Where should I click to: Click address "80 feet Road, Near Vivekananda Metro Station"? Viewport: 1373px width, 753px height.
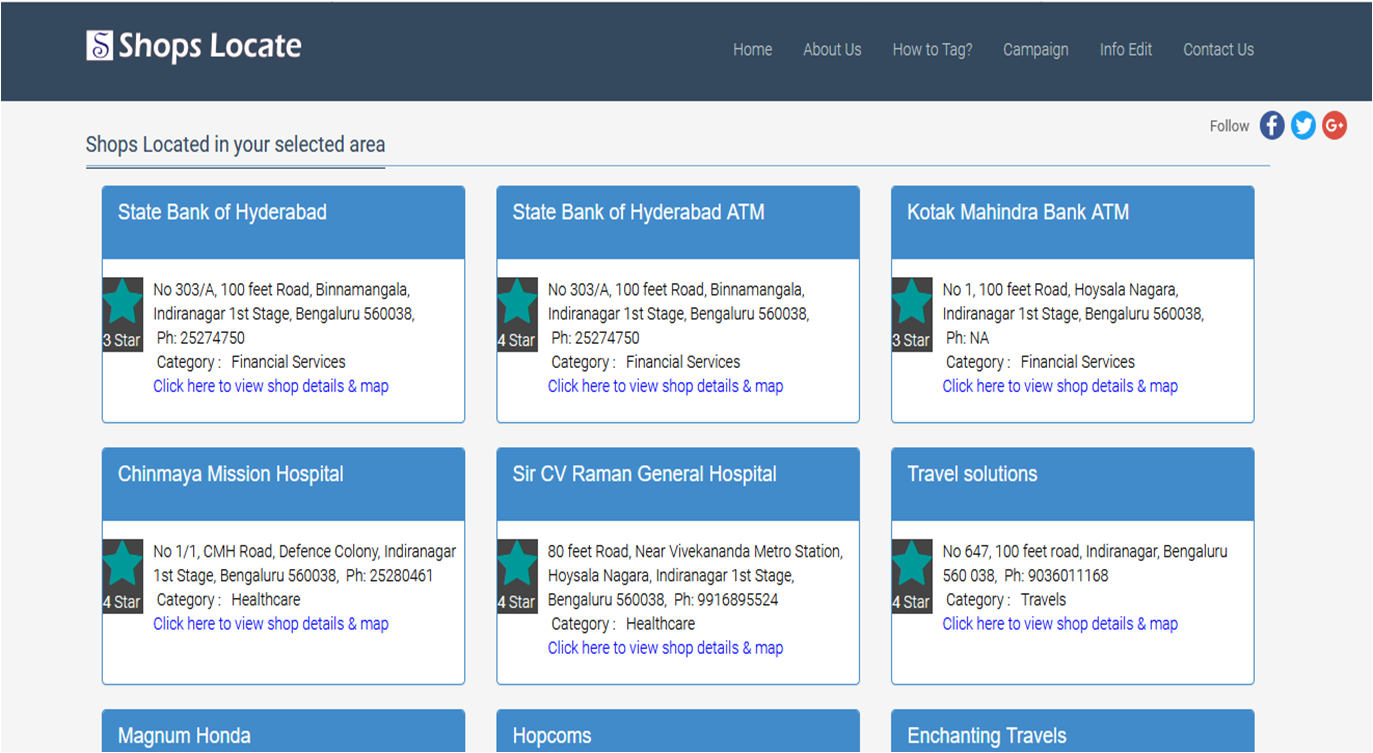coord(695,552)
